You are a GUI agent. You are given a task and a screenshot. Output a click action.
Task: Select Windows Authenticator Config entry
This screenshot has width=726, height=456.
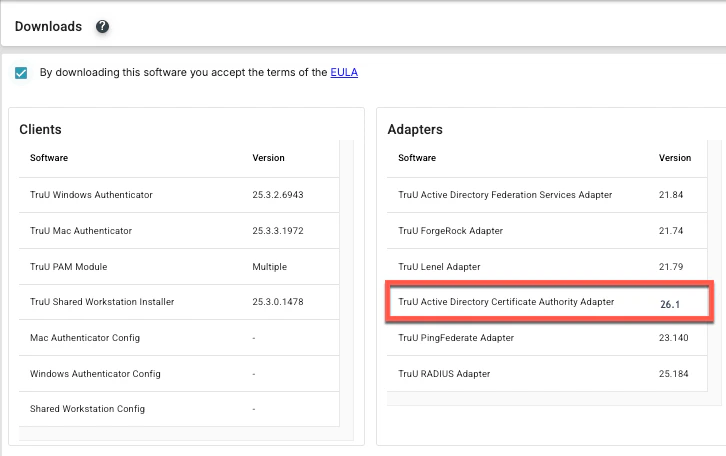95,374
